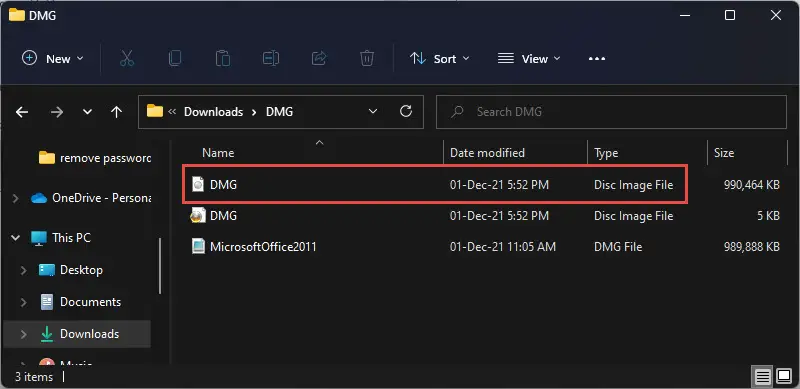Image resolution: width=800 pixels, height=389 pixels.
Task: Click the Paste clipboard icon
Action: tap(222, 58)
